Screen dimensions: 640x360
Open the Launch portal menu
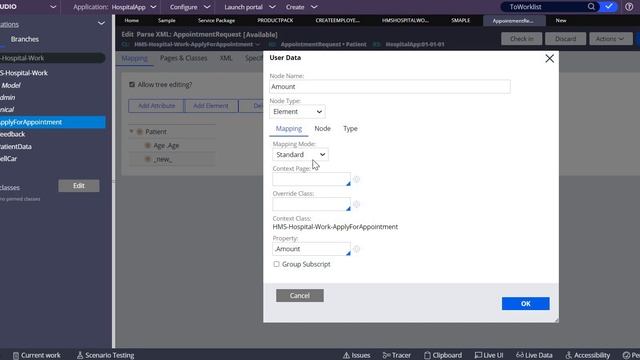[250, 7]
